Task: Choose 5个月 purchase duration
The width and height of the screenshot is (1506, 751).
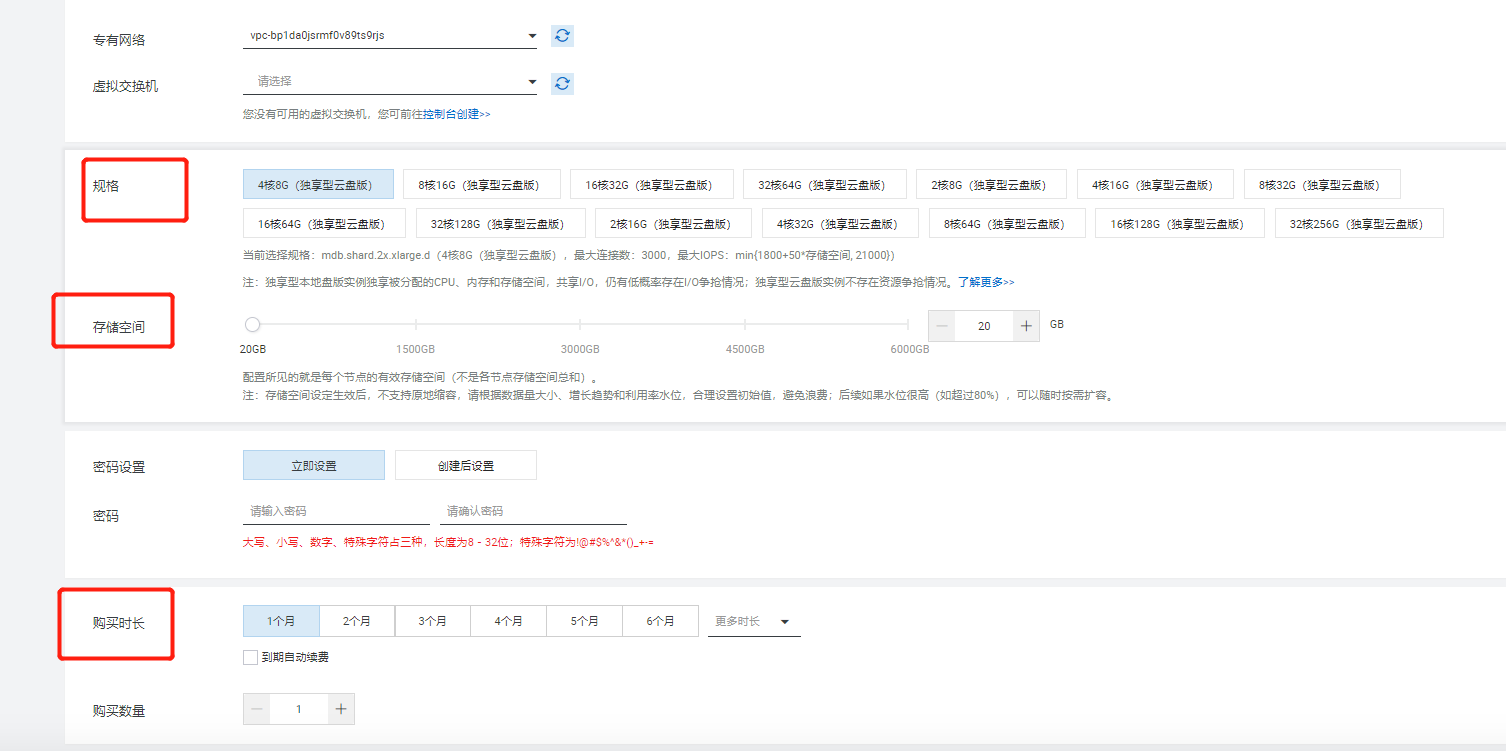Action: point(585,621)
